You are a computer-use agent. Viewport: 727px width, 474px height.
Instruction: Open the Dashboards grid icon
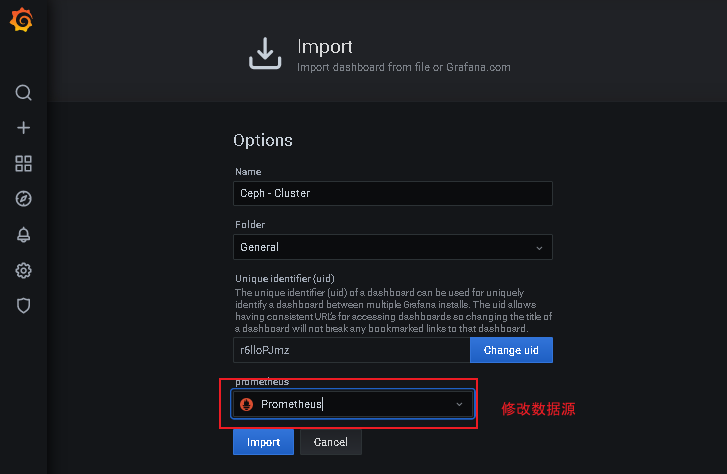tap(23, 163)
